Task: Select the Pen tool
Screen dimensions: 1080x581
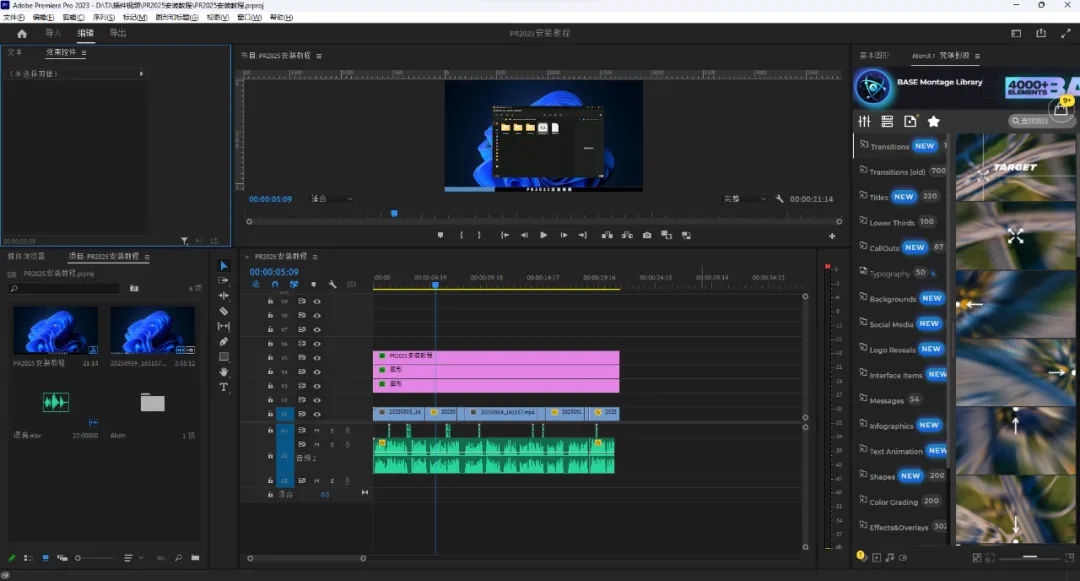Action: pyautogui.click(x=223, y=341)
